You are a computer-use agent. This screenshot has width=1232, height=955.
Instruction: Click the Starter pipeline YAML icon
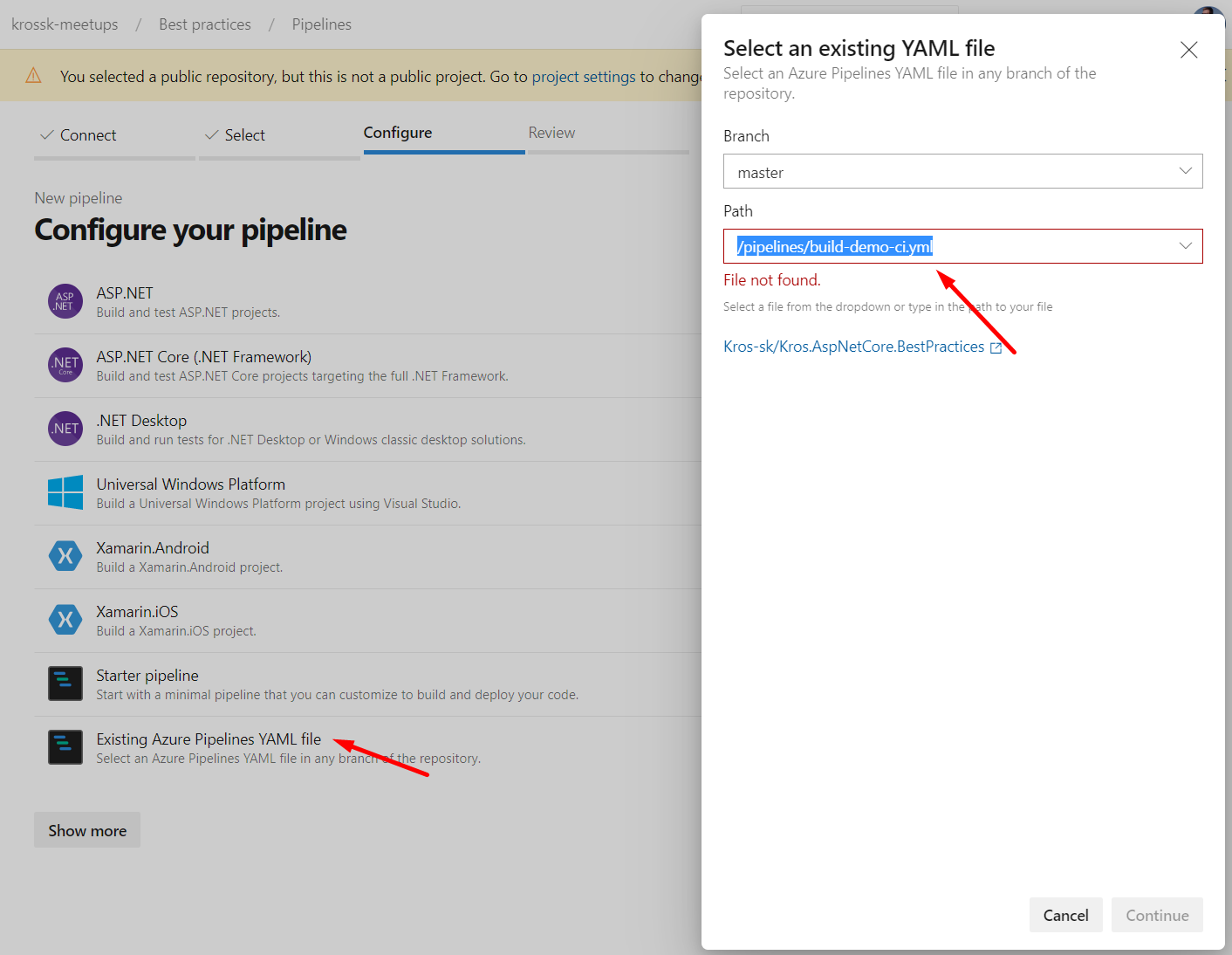(65, 684)
